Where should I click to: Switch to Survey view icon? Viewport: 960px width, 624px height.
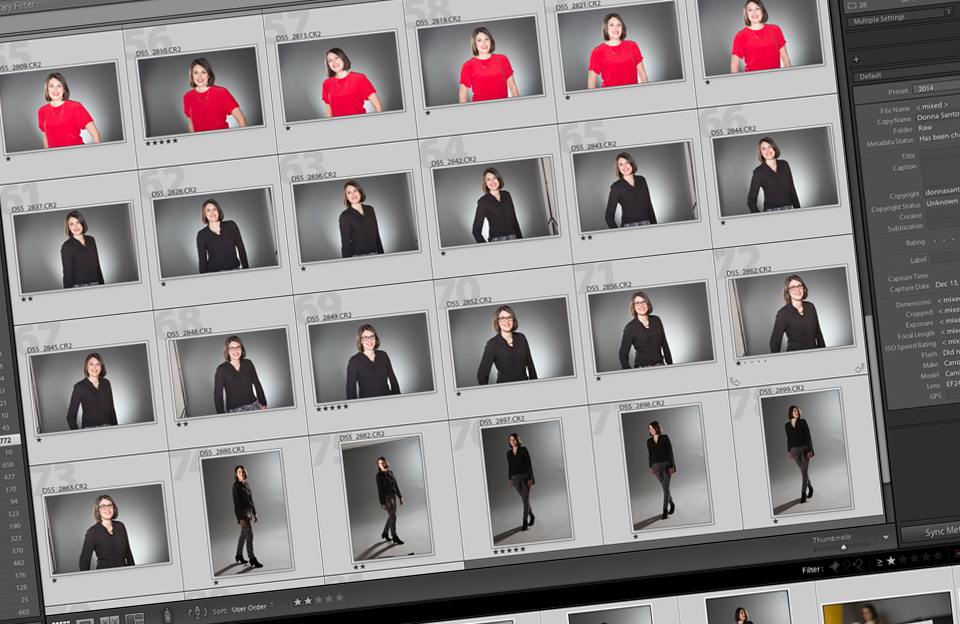pyautogui.click(x=134, y=618)
